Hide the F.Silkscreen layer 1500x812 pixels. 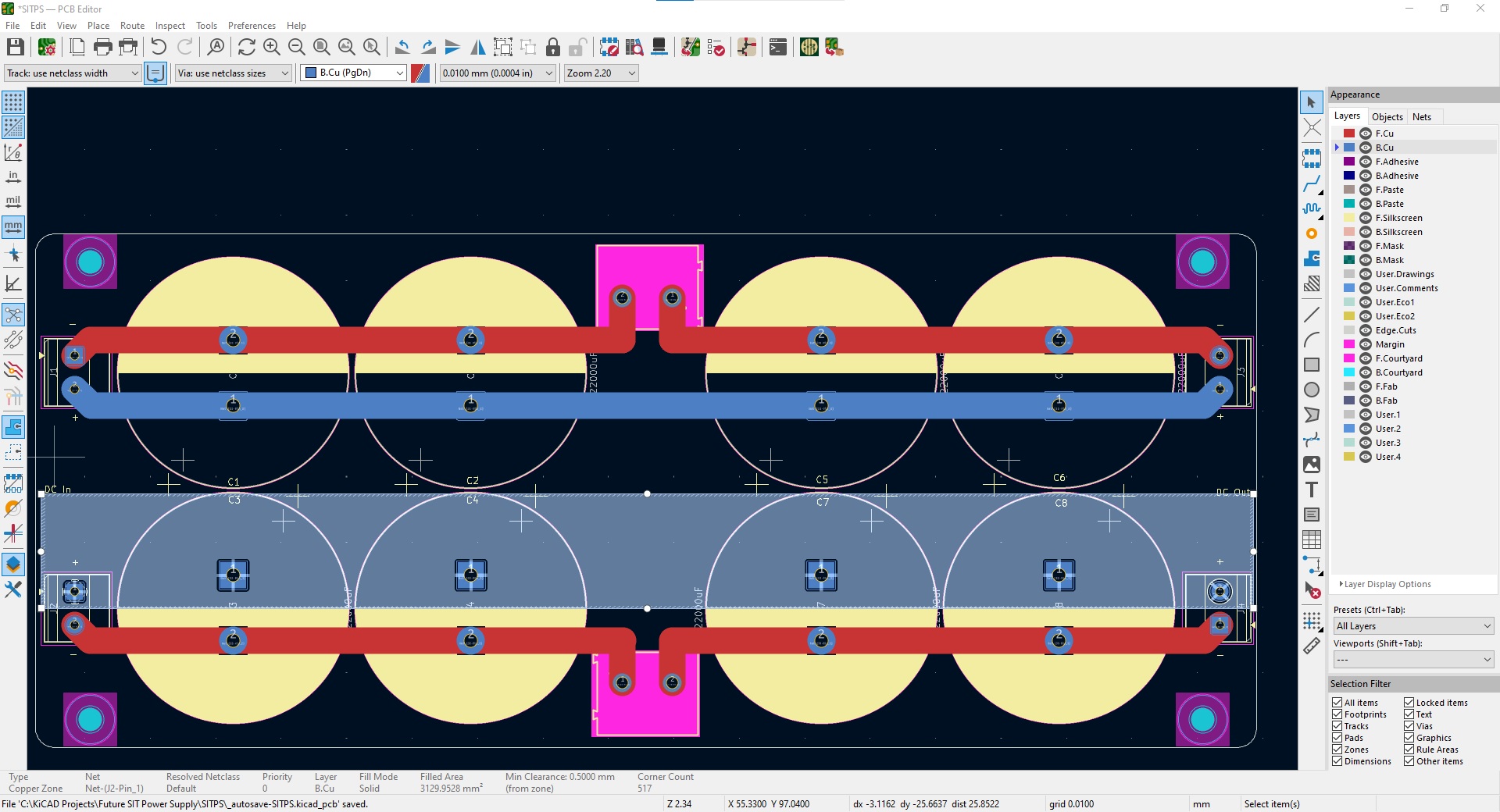click(1366, 218)
